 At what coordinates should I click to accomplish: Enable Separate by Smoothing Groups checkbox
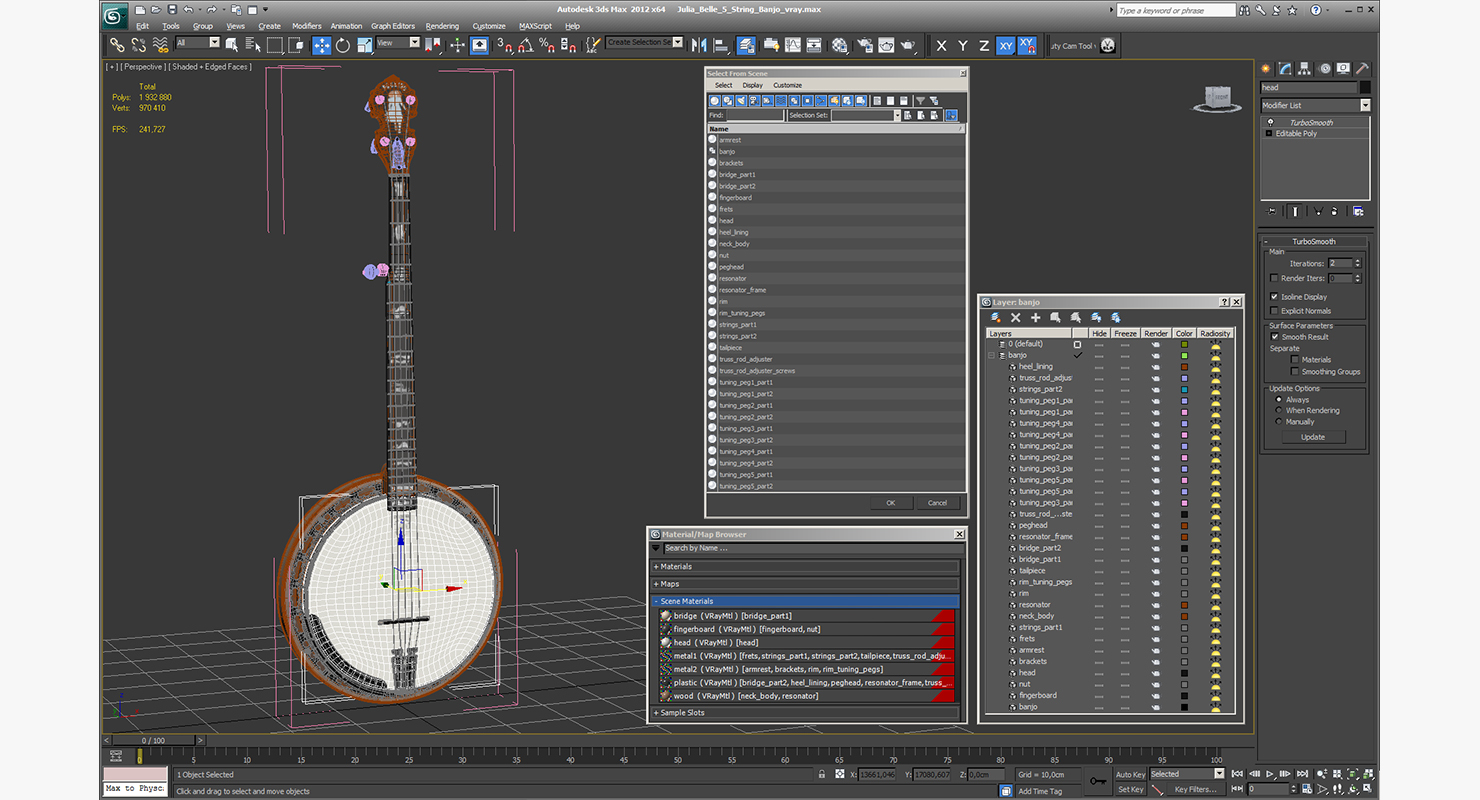[1295, 372]
